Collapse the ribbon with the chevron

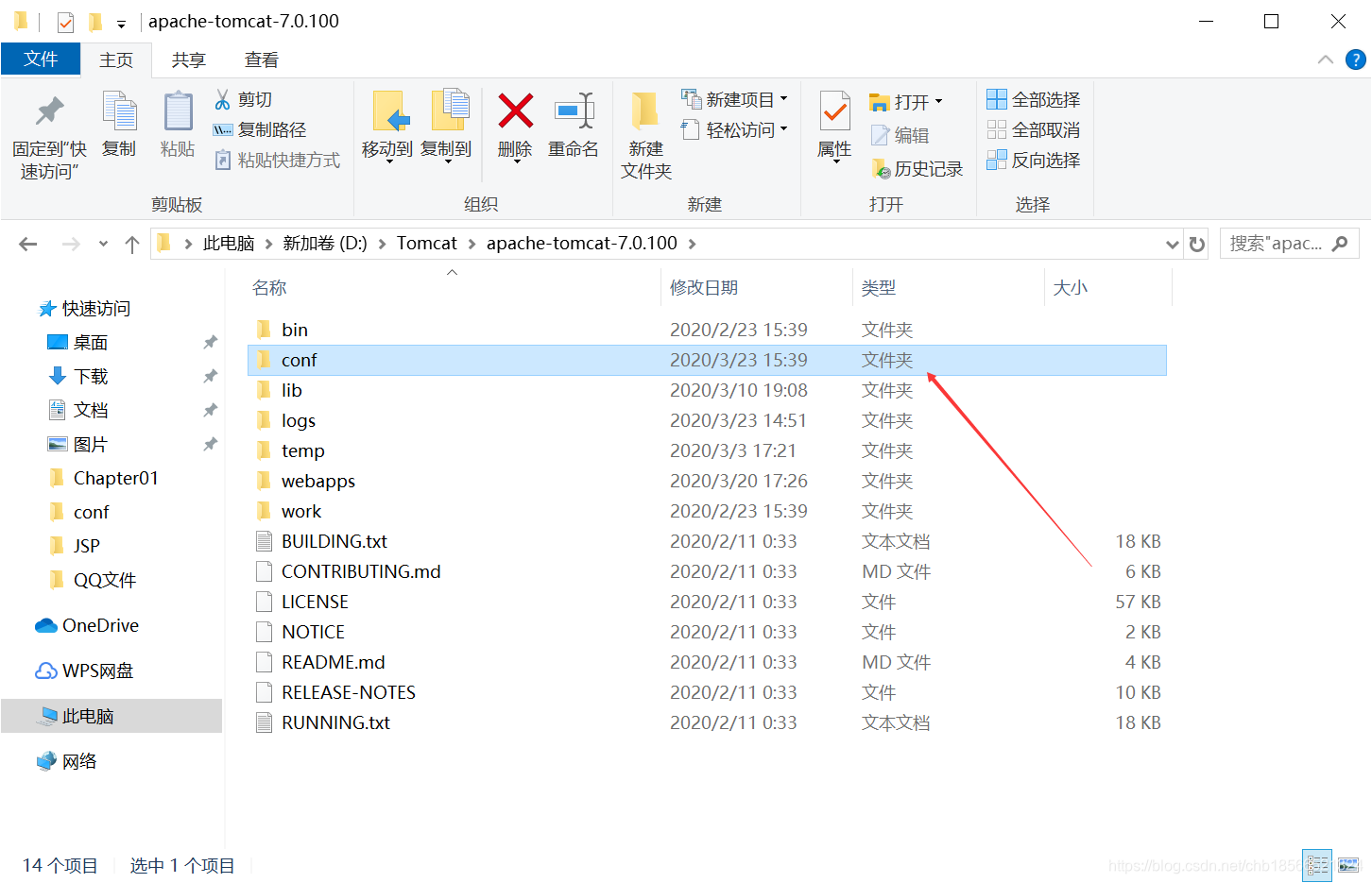1326,59
